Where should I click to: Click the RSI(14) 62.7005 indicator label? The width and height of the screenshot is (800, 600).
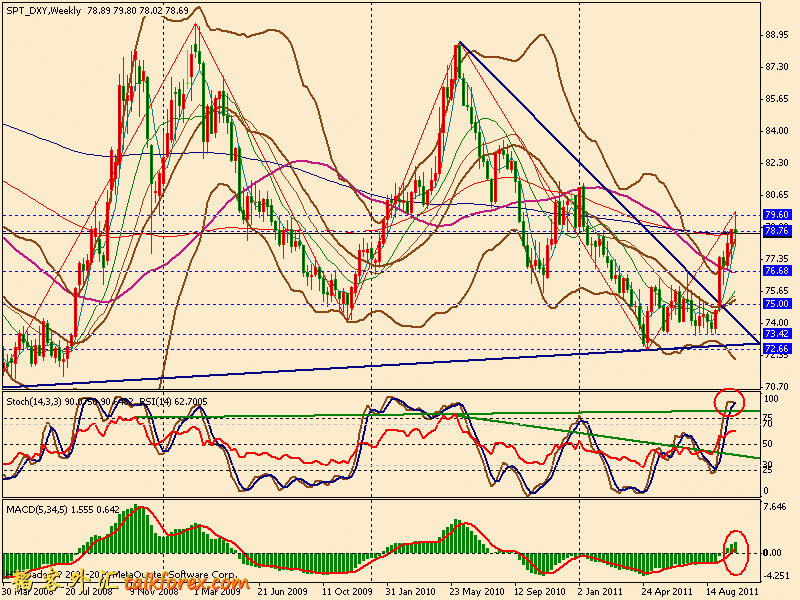(x=174, y=402)
